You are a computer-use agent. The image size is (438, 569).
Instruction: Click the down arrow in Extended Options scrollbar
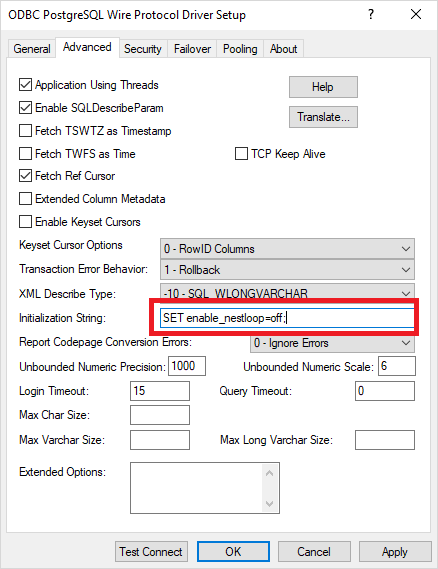point(269,503)
